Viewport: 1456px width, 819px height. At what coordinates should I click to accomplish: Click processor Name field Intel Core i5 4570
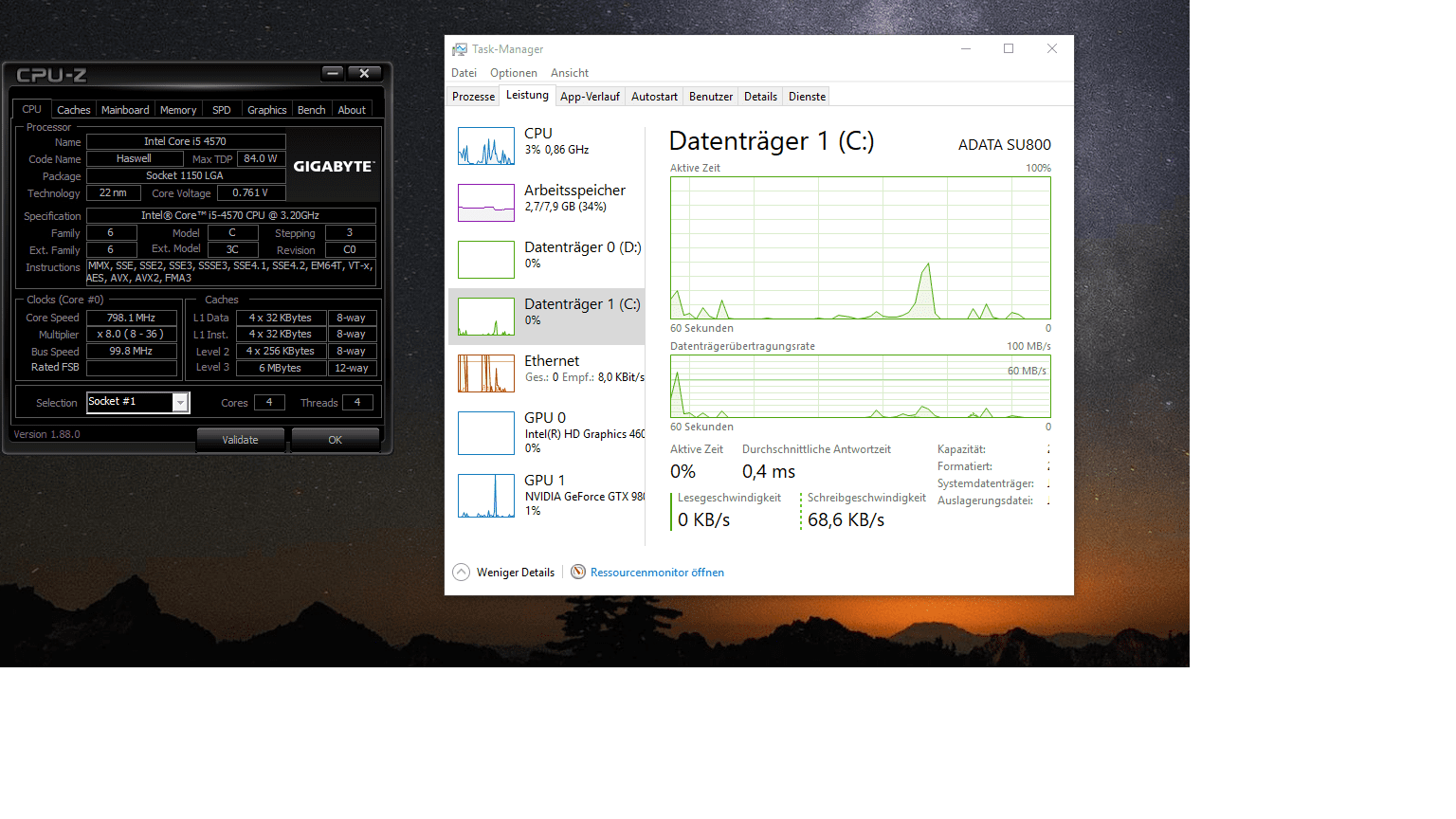[186, 141]
